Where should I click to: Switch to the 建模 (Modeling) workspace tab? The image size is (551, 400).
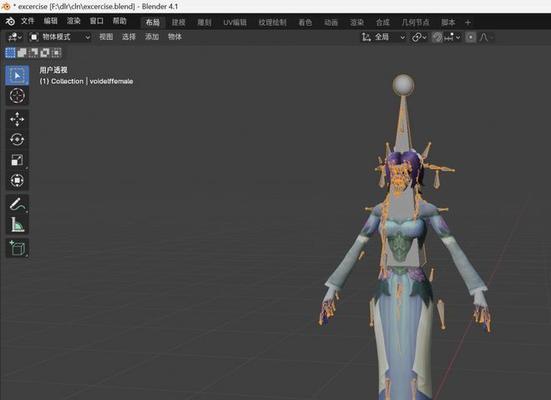coord(179,22)
